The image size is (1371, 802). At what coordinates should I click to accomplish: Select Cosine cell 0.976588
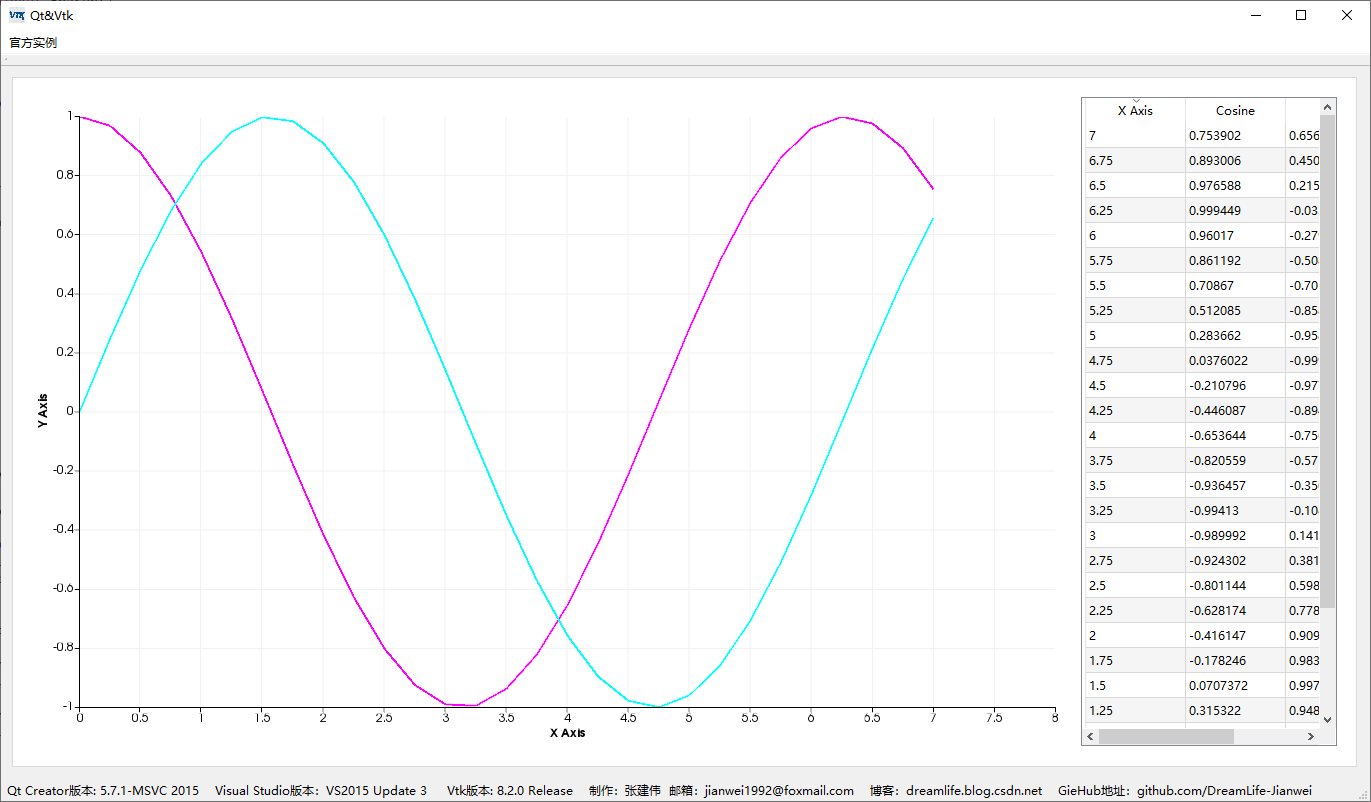(1235, 185)
